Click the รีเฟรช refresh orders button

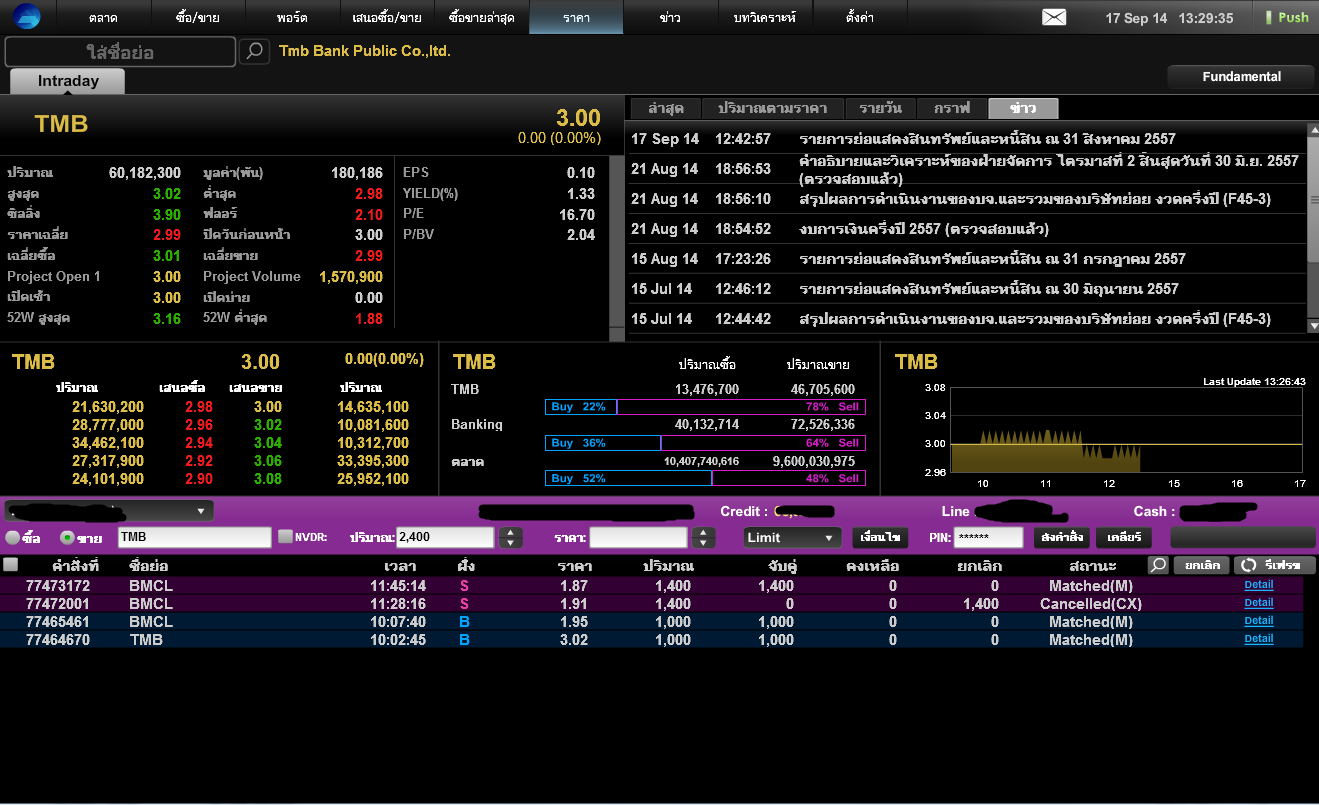pos(1273,565)
